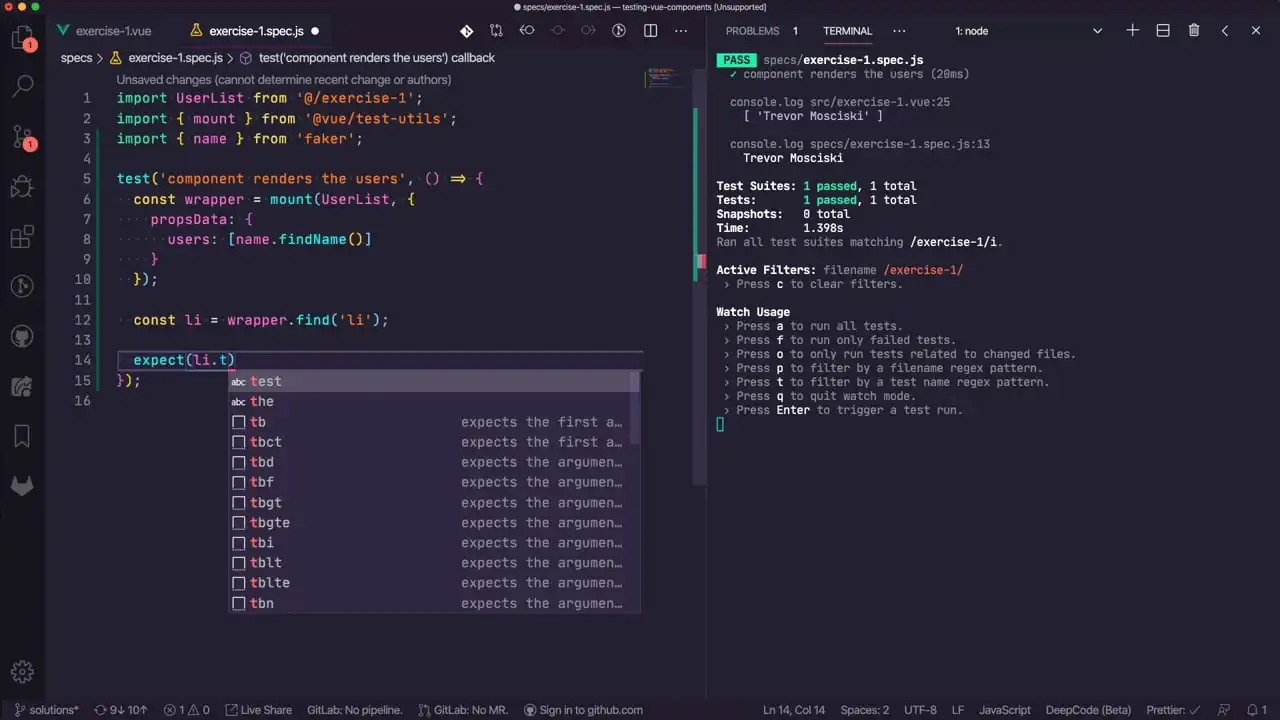
Task: Open the Source Control view
Action: tap(22, 137)
